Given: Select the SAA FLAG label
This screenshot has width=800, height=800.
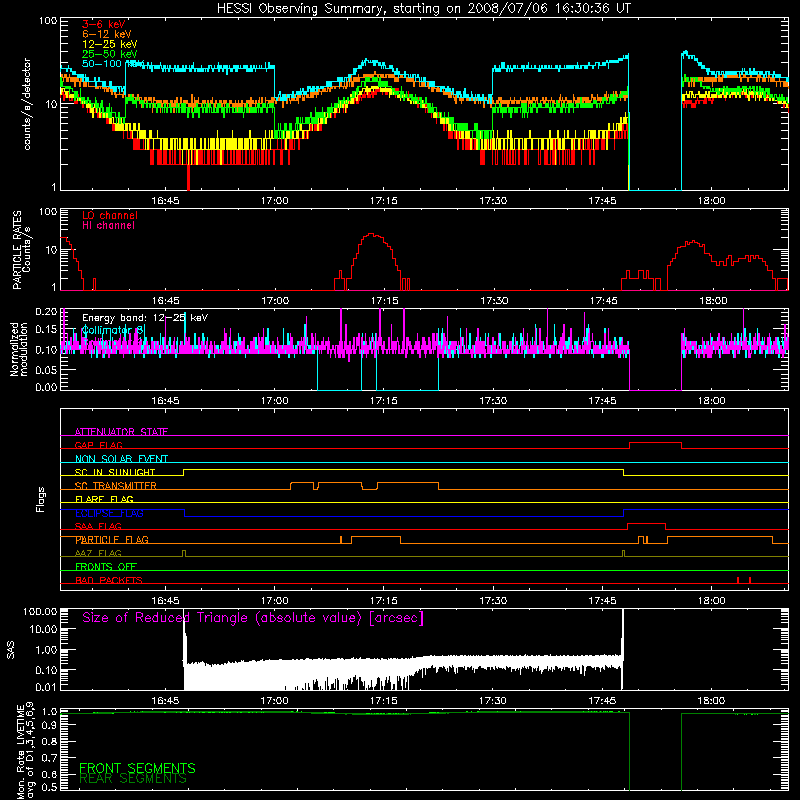Looking at the screenshot, I should (x=98, y=526).
